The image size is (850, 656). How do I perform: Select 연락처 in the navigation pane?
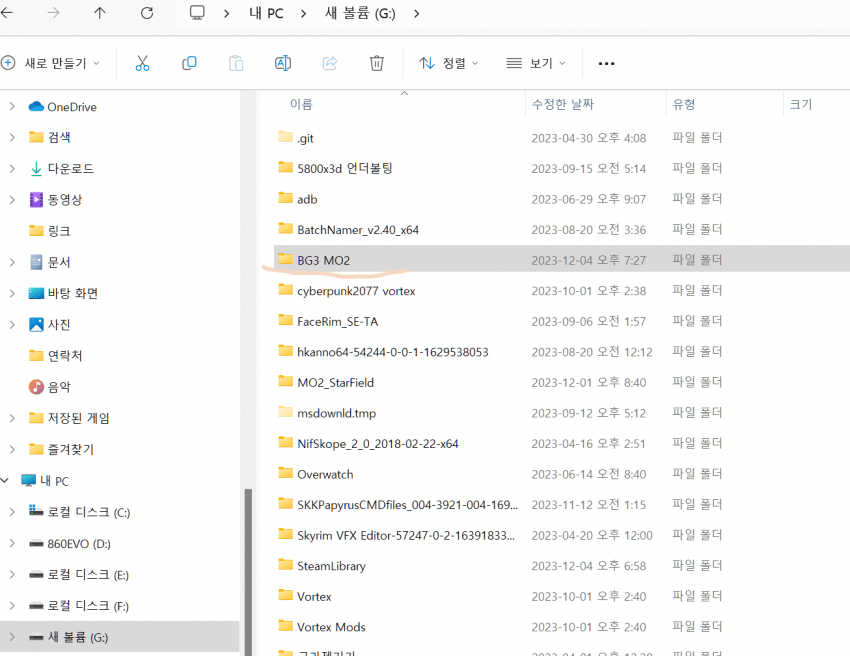tap(65, 356)
